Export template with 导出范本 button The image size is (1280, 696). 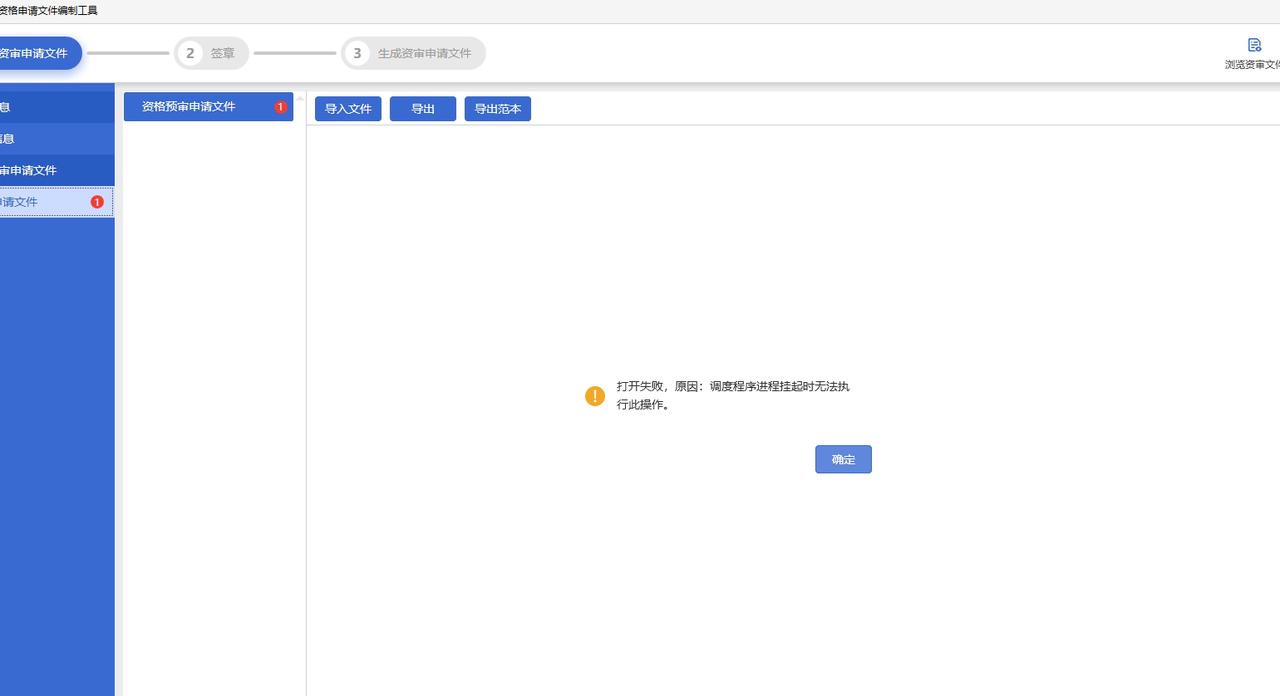click(x=497, y=109)
